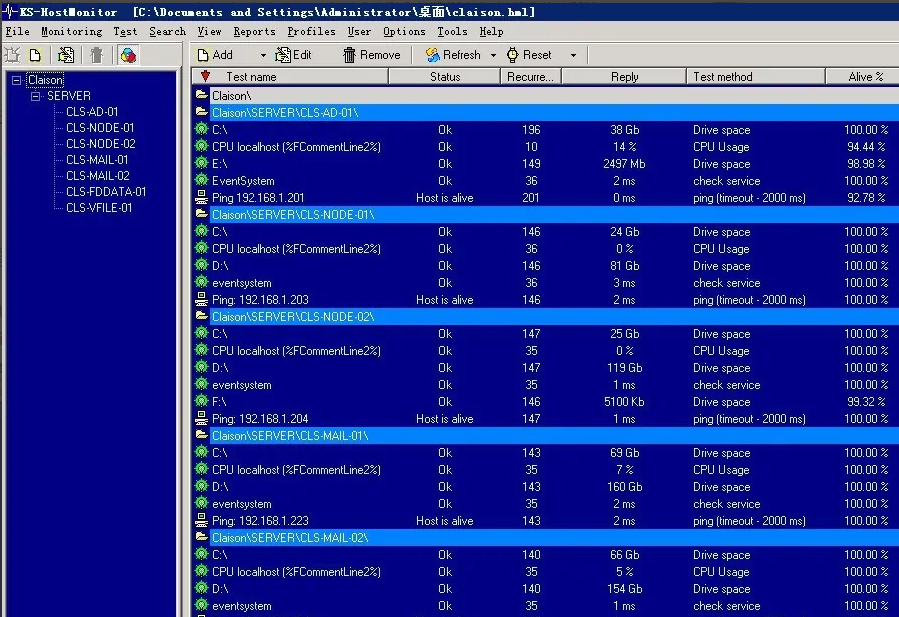
Task: Sort by the Status column header
Action: [x=445, y=77]
